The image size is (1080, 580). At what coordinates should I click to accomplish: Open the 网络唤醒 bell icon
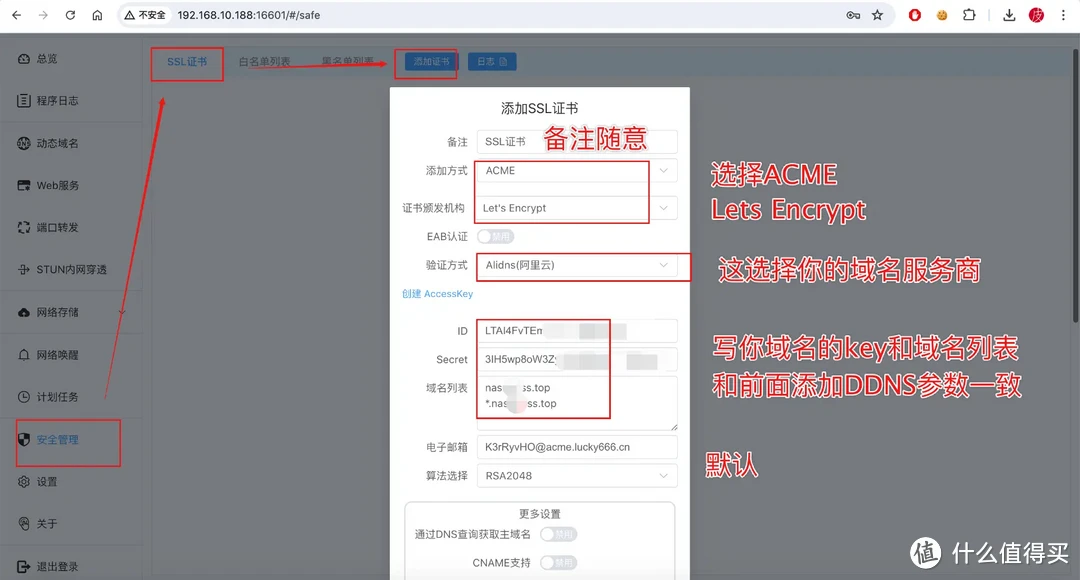click(24, 355)
